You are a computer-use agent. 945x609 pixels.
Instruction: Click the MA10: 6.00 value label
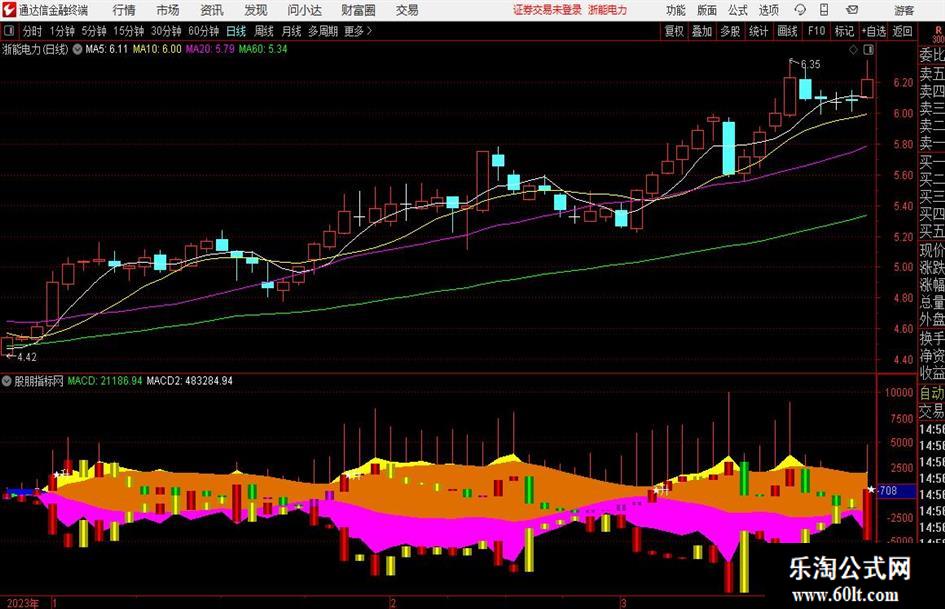point(157,49)
